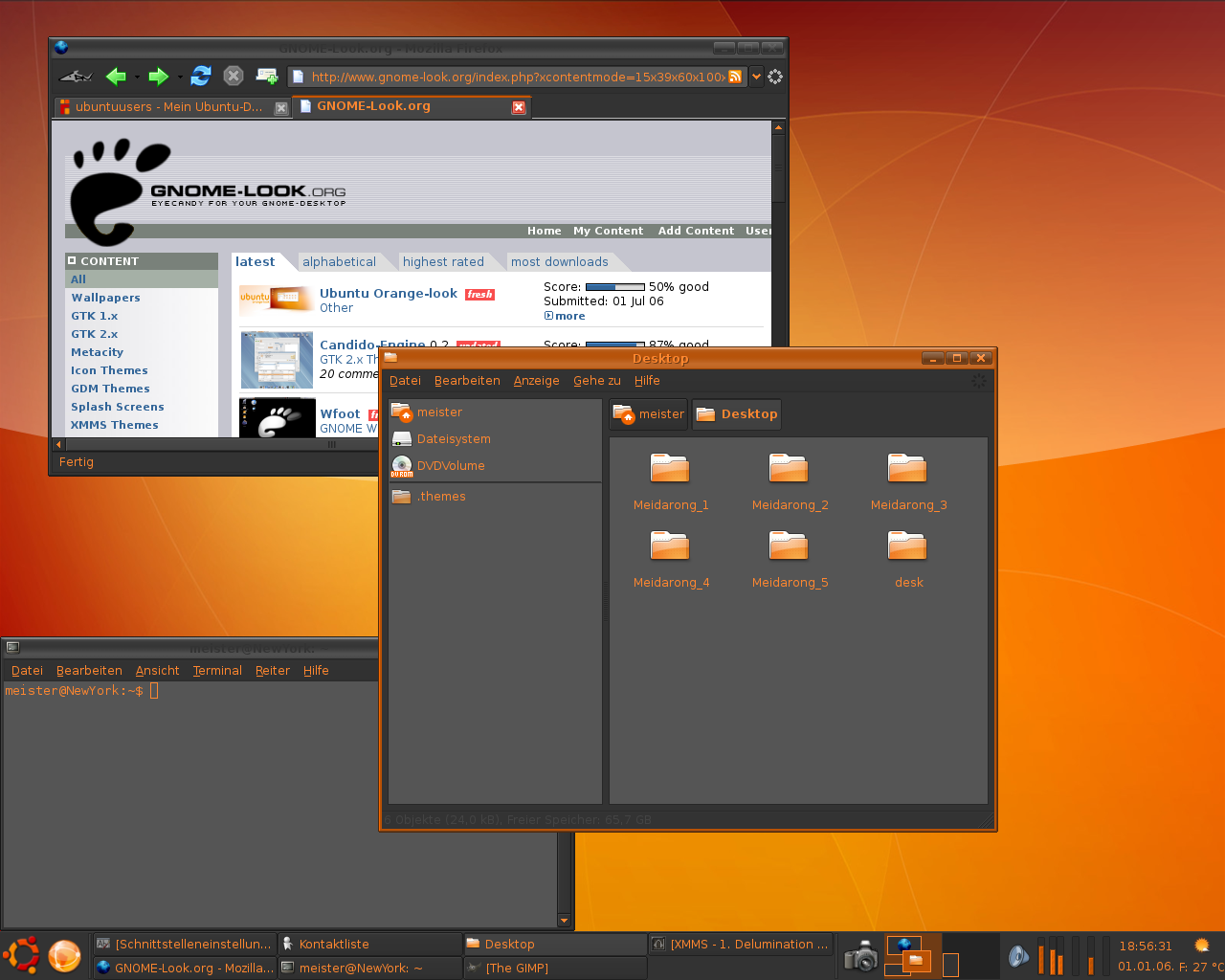The image size is (1225, 980).
Task: Open the Ansicht menu in the terminal window
Action: [x=158, y=670]
